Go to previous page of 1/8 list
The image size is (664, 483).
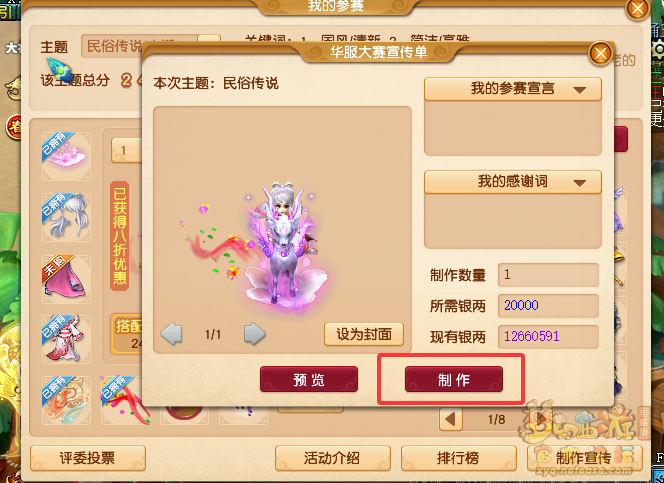pos(451,419)
